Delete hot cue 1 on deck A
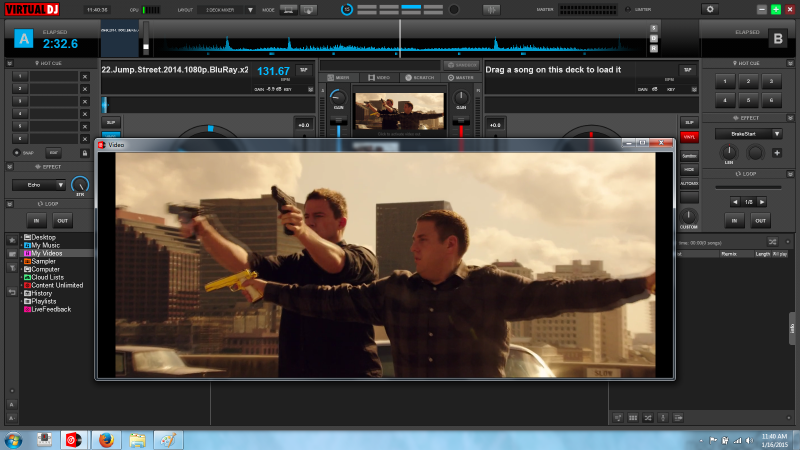 coord(84,75)
